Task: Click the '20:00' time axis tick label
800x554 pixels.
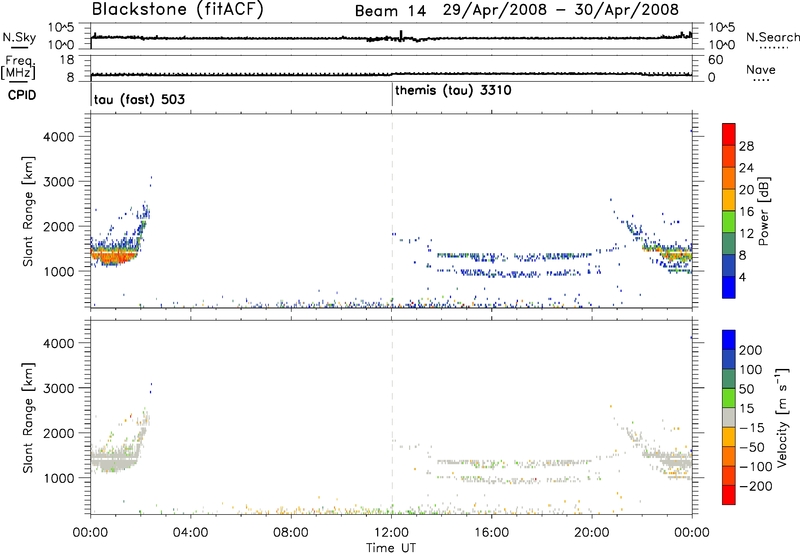Action: point(592,533)
